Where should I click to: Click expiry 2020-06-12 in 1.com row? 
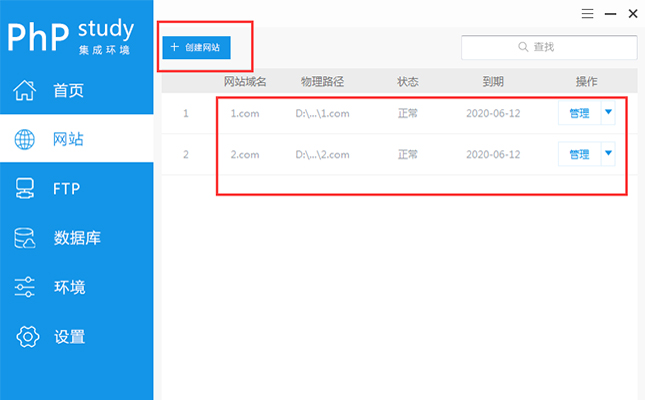click(x=493, y=113)
